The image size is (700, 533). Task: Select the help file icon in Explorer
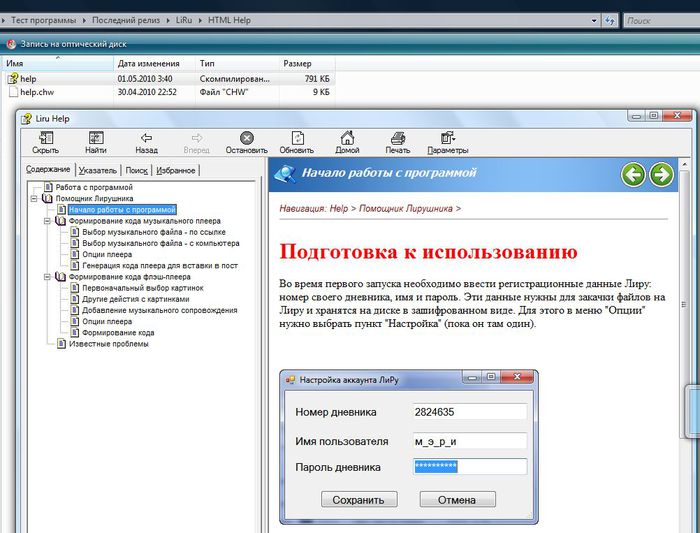point(12,79)
